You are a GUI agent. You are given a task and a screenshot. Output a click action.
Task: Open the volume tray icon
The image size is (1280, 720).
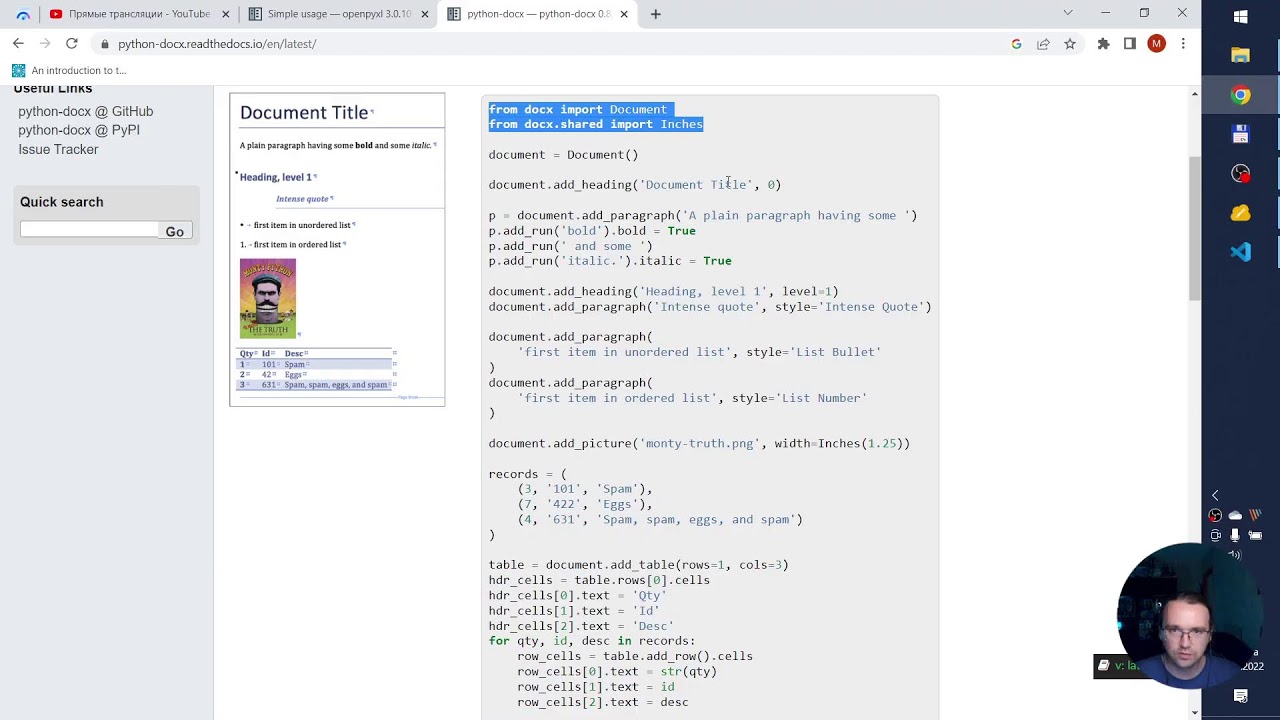coord(1235,555)
